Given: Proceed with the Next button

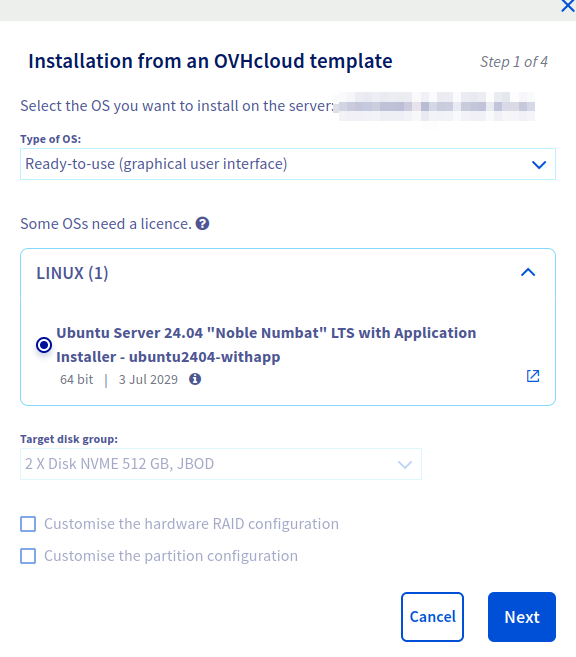Looking at the screenshot, I should [x=522, y=617].
